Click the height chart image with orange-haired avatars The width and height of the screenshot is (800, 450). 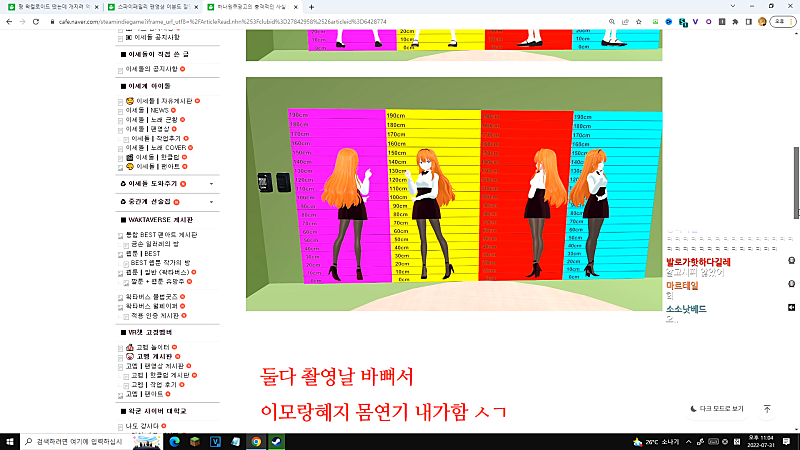[x=454, y=194]
